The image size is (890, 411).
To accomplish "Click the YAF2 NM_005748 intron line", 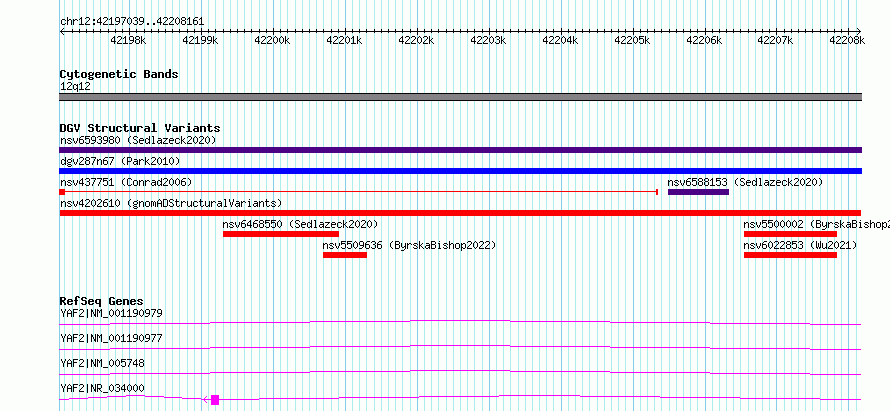I will (460, 372).
